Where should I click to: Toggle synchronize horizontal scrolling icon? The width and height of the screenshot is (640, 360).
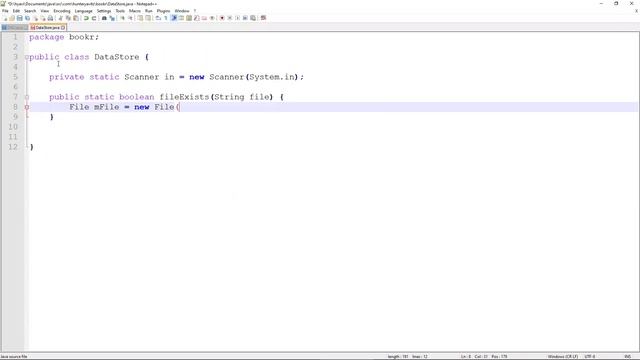pos(148,18)
